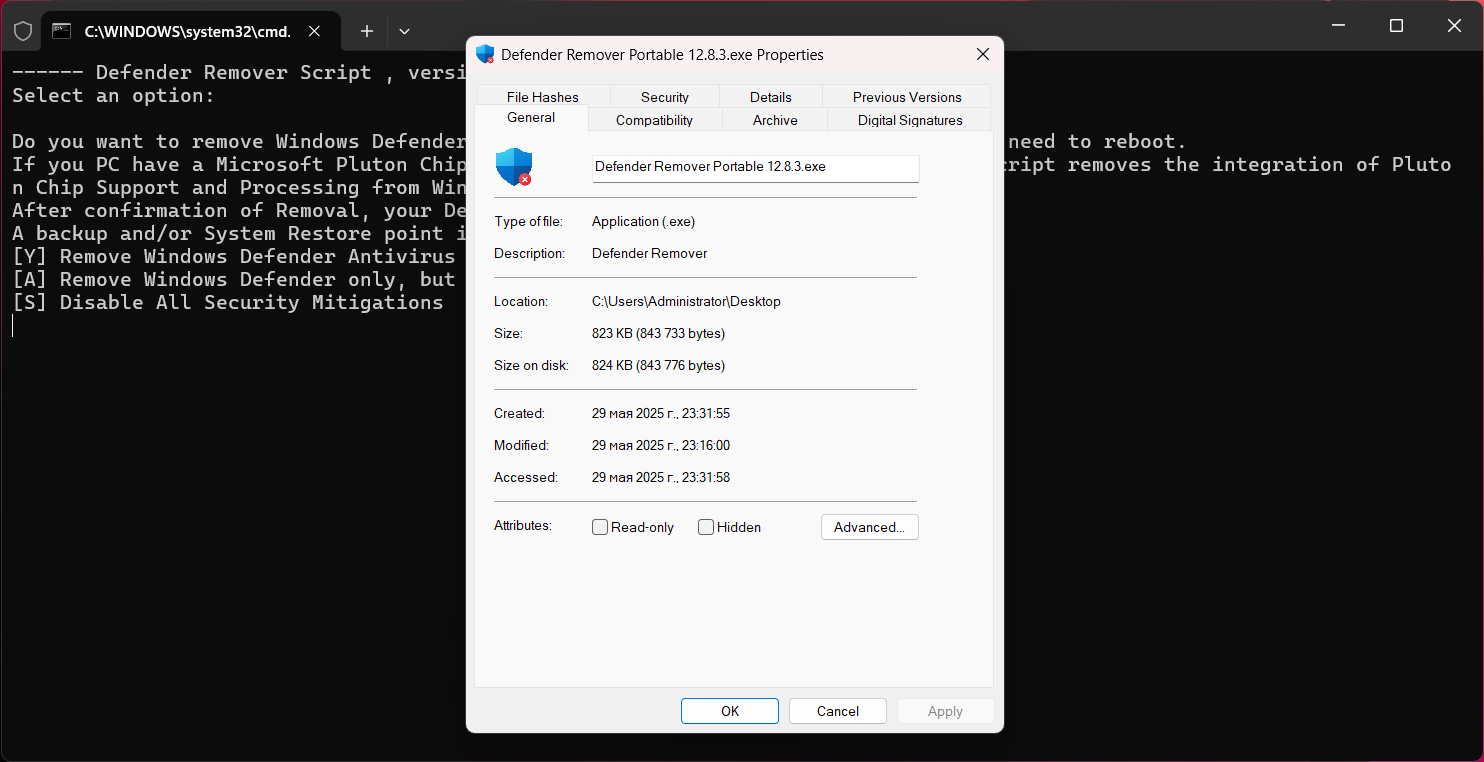Click the [Y] Remove Windows Defender Antivirus line
This screenshot has width=1484, height=762.
[234, 256]
